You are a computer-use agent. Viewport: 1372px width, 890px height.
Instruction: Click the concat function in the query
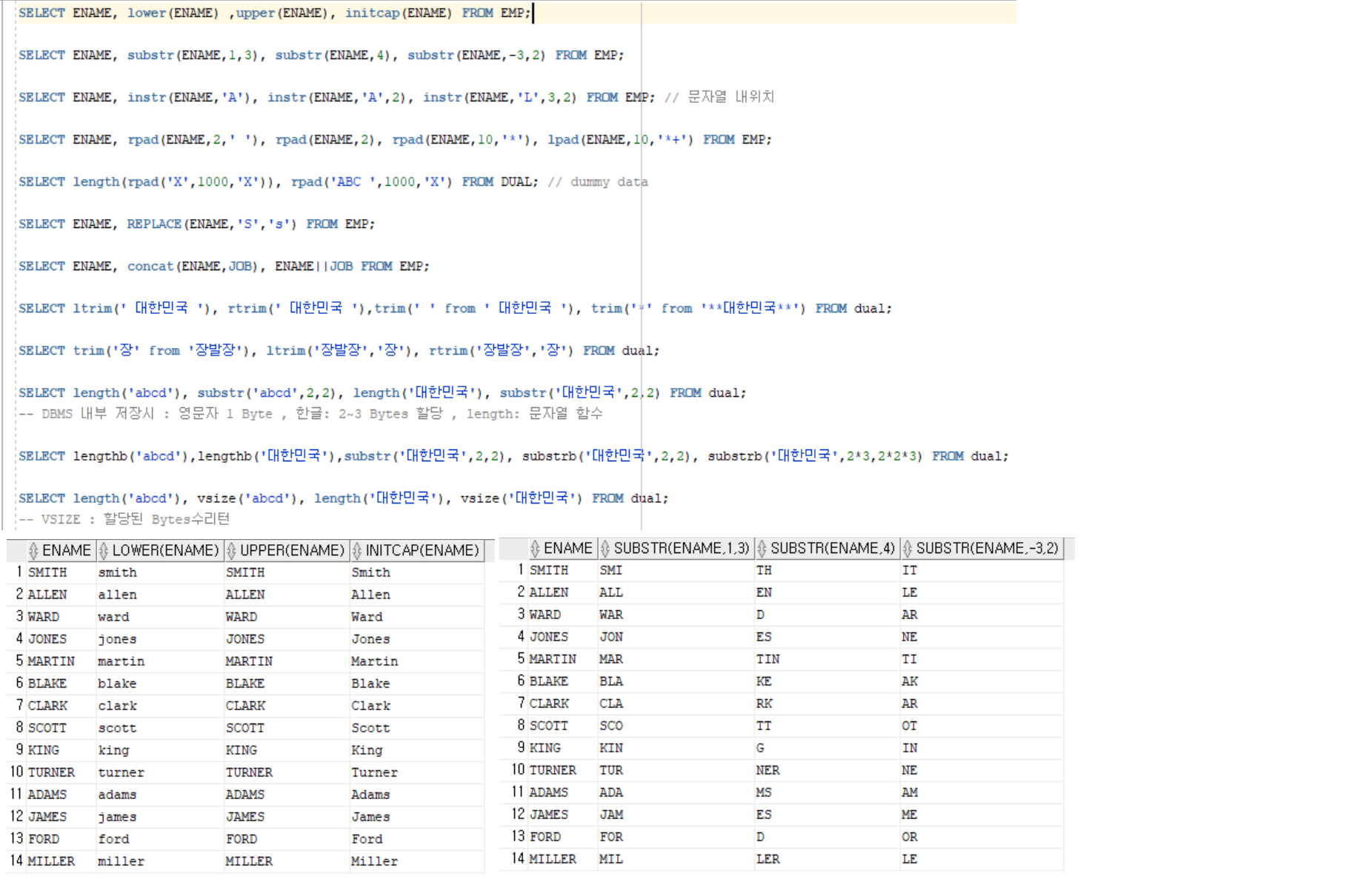[150, 266]
